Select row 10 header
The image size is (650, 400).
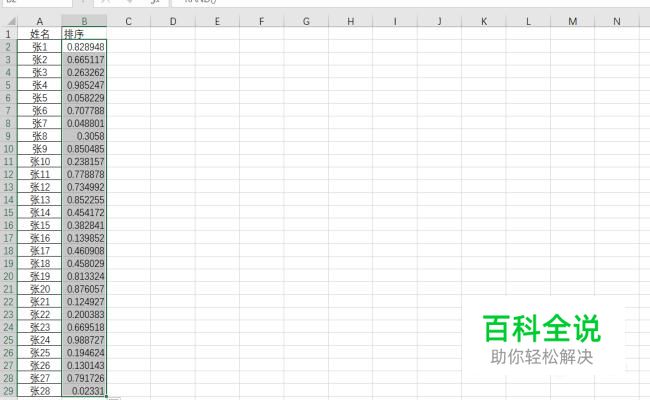click(8, 149)
